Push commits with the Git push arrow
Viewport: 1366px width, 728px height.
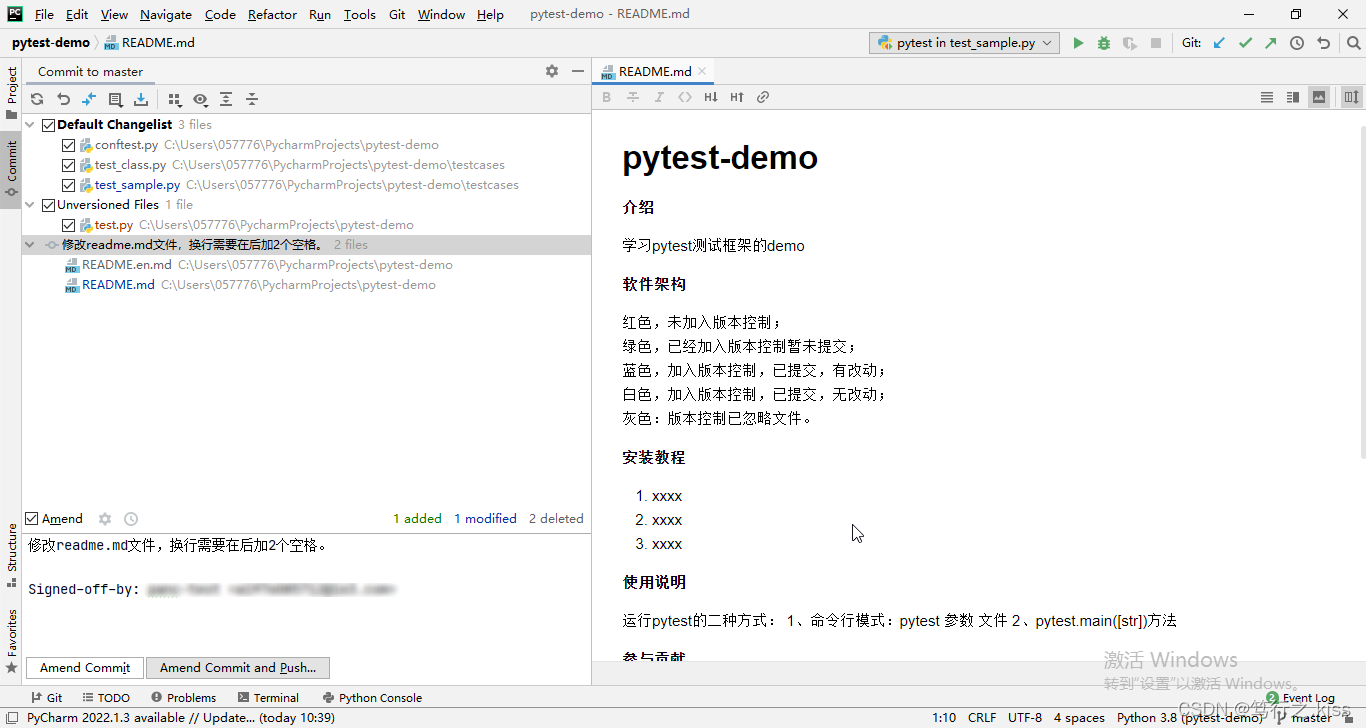point(1269,43)
